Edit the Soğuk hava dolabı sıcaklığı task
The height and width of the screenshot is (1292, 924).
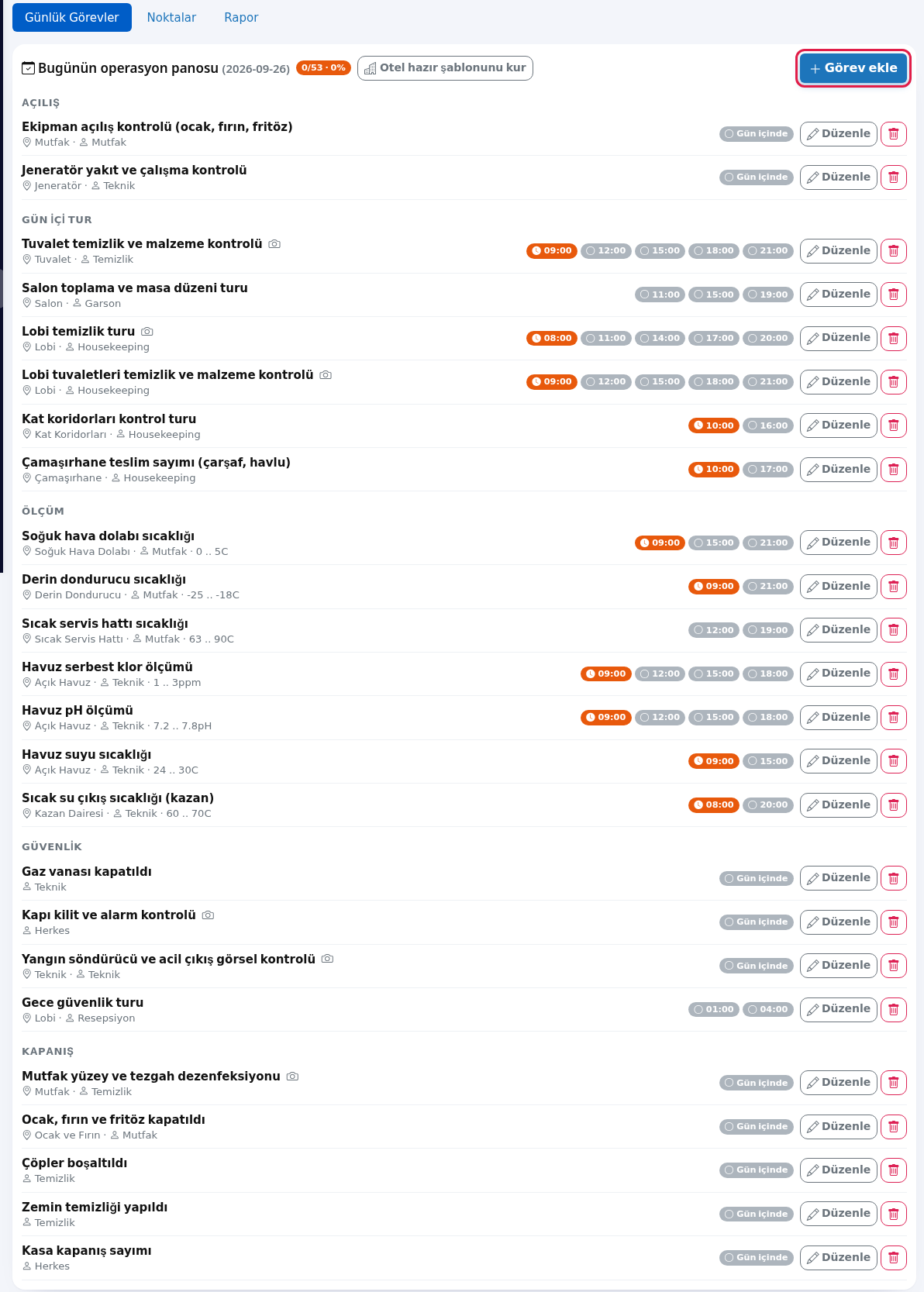point(839,543)
